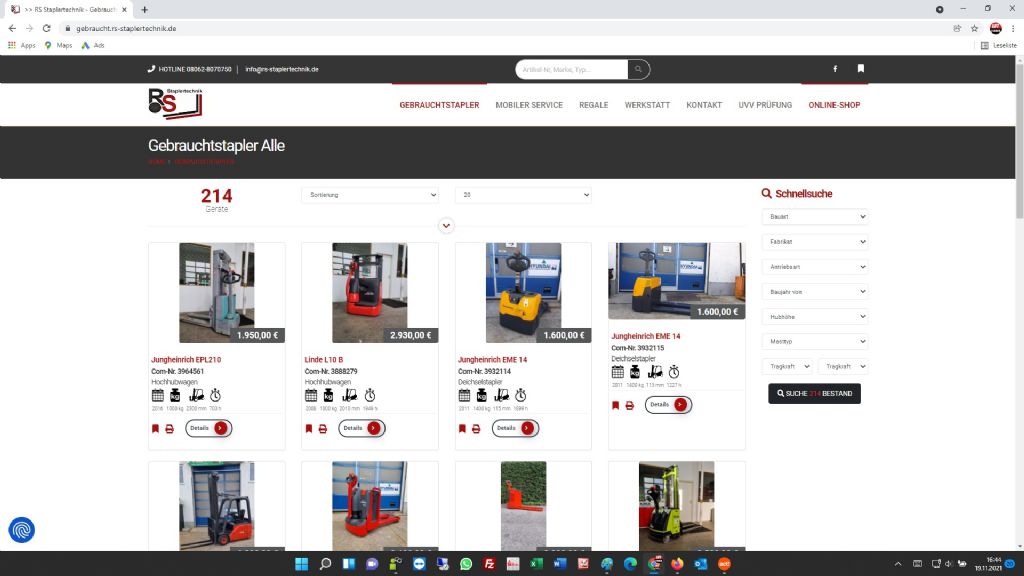Open Details for Jungheinrich EME 14 Com-Nr. 3932115
This screenshot has width=1024, height=576.
click(x=668, y=405)
